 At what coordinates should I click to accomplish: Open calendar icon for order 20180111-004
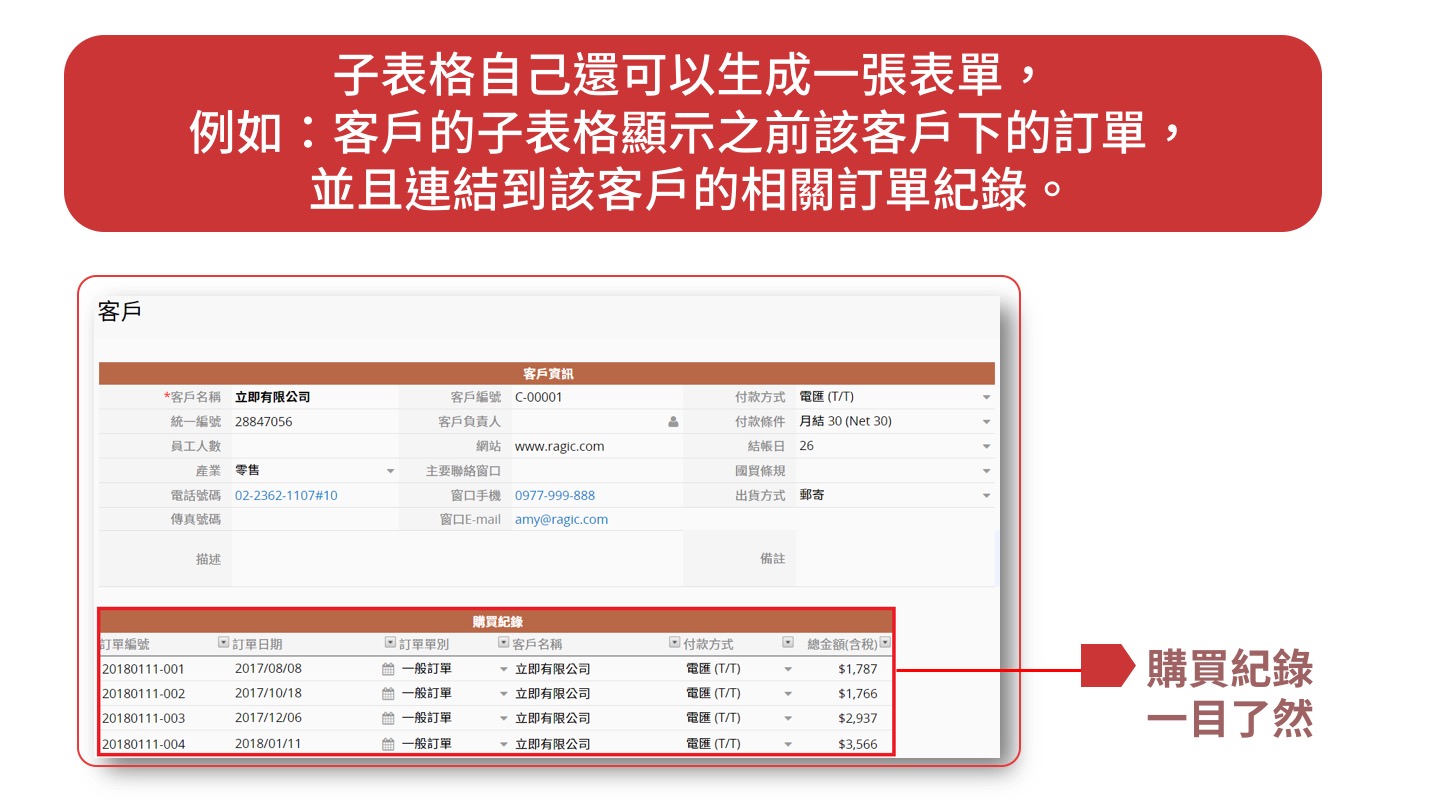(388, 743)
